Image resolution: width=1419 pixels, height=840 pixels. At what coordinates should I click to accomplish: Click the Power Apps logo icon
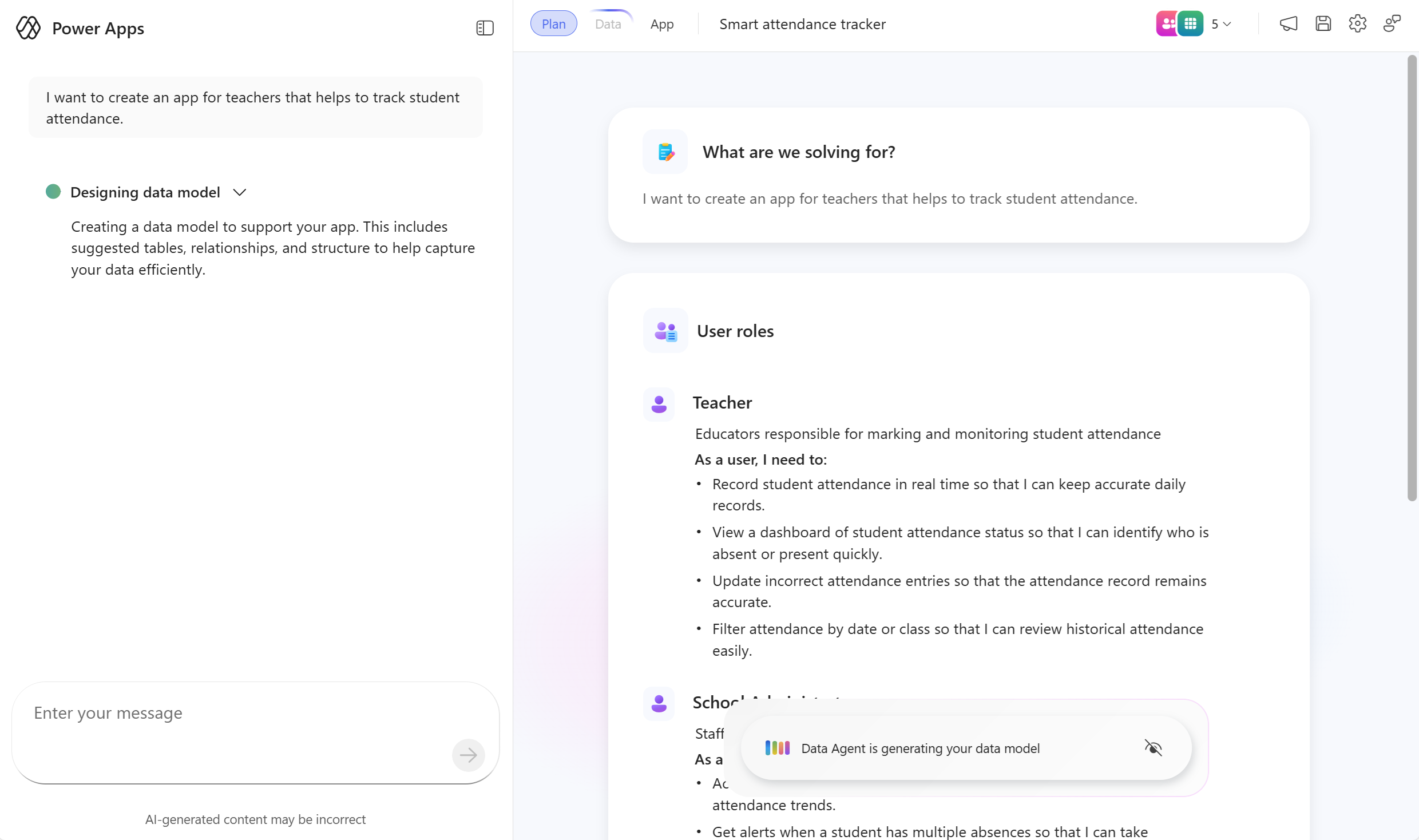[28, 27]
